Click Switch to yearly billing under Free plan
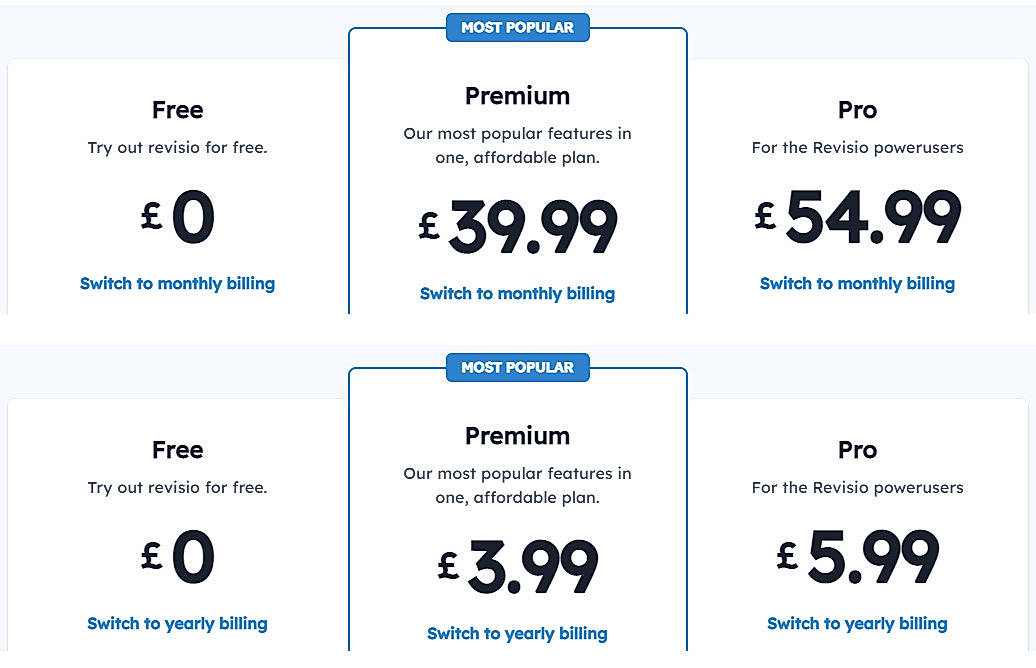Image resolution: width=1036 pixels, height=668 pixels. tap(177, 623)
